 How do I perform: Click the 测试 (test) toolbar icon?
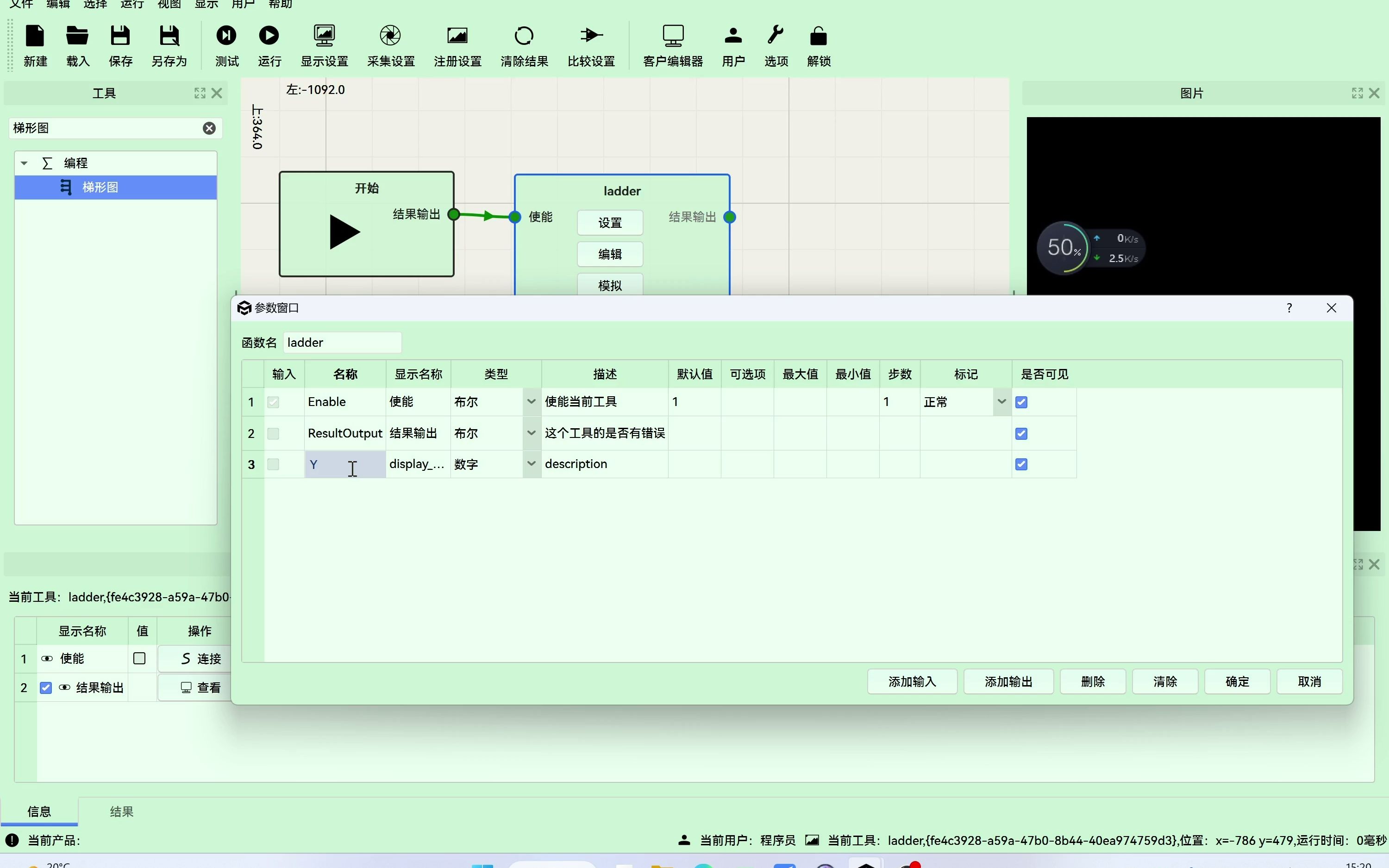pos(226,45)
